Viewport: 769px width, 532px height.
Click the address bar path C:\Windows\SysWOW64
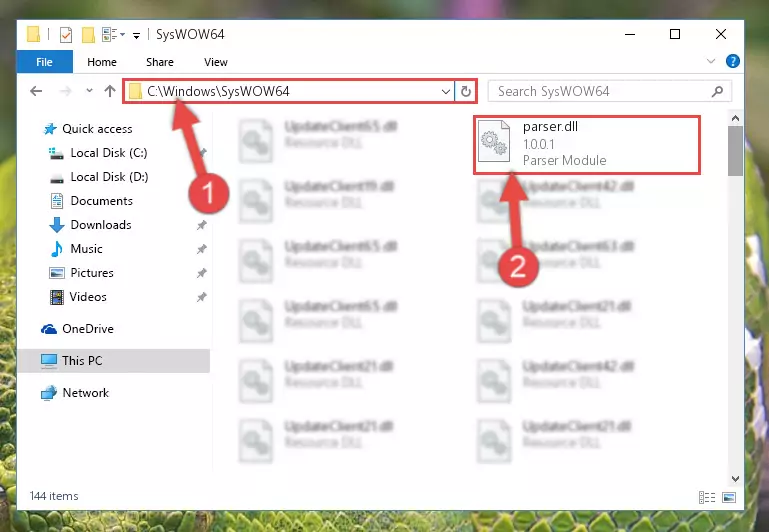click(218, 91)
